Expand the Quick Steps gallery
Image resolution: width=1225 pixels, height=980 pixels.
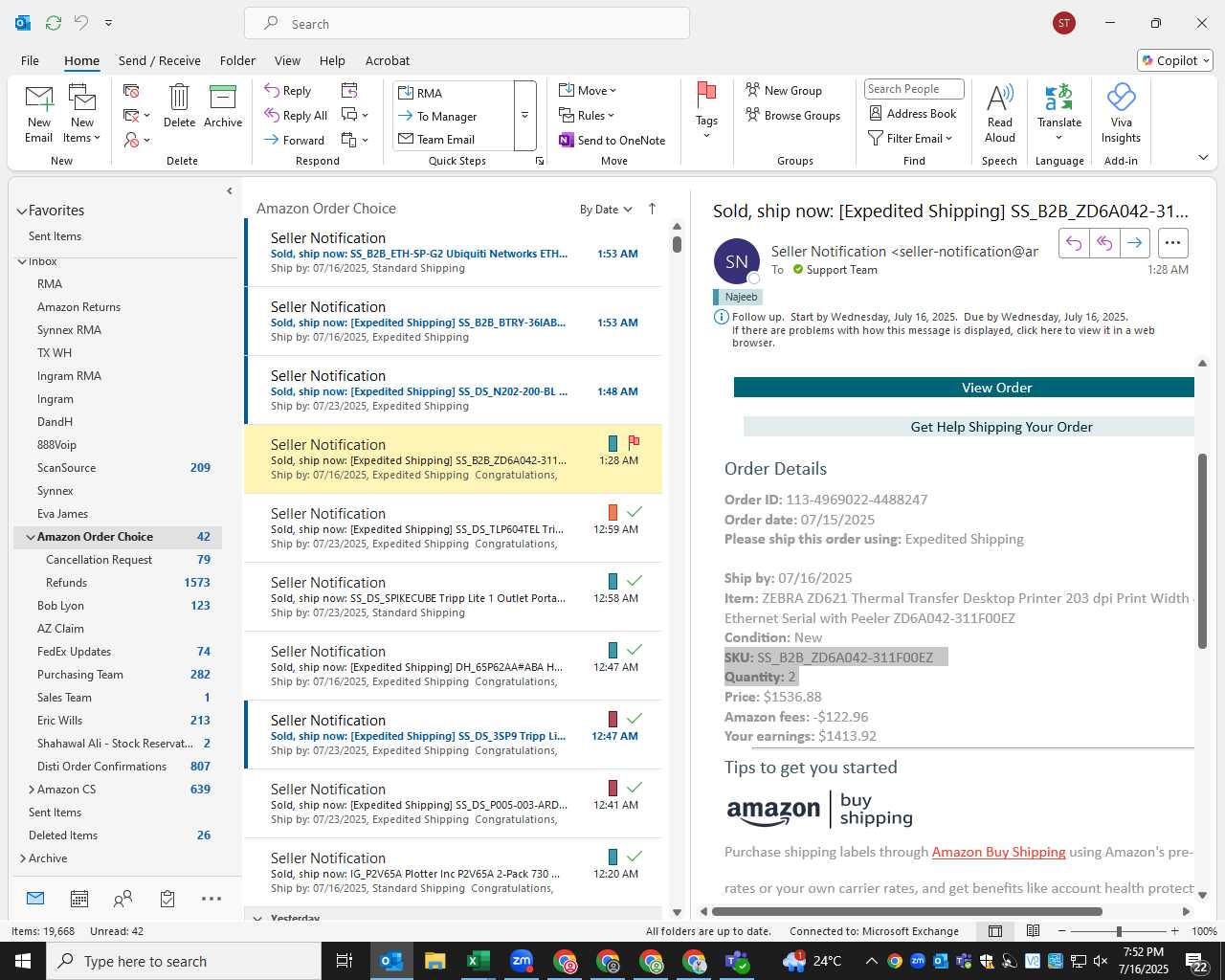coord(524,116)
